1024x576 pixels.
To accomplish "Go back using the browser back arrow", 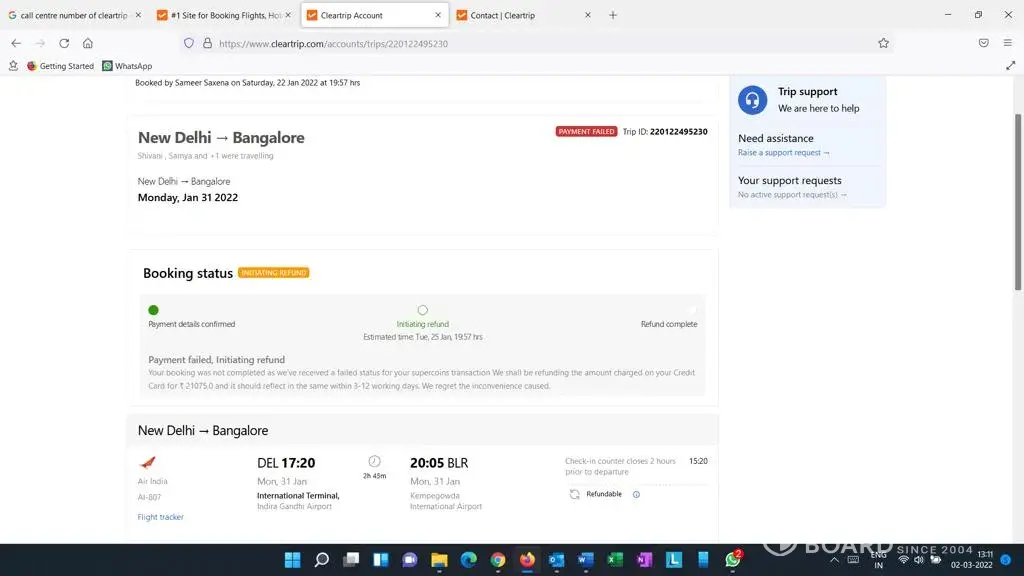I will (x=16, y=43).
